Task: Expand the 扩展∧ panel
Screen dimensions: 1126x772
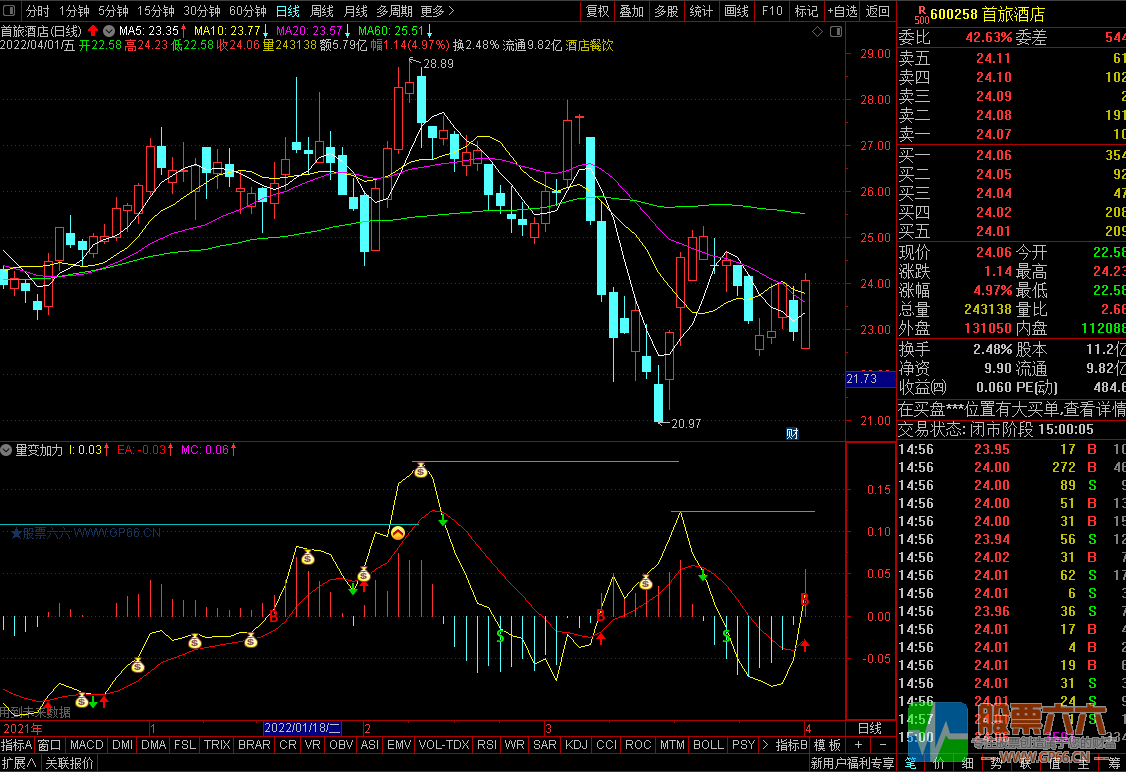Action: click(19, 763)
